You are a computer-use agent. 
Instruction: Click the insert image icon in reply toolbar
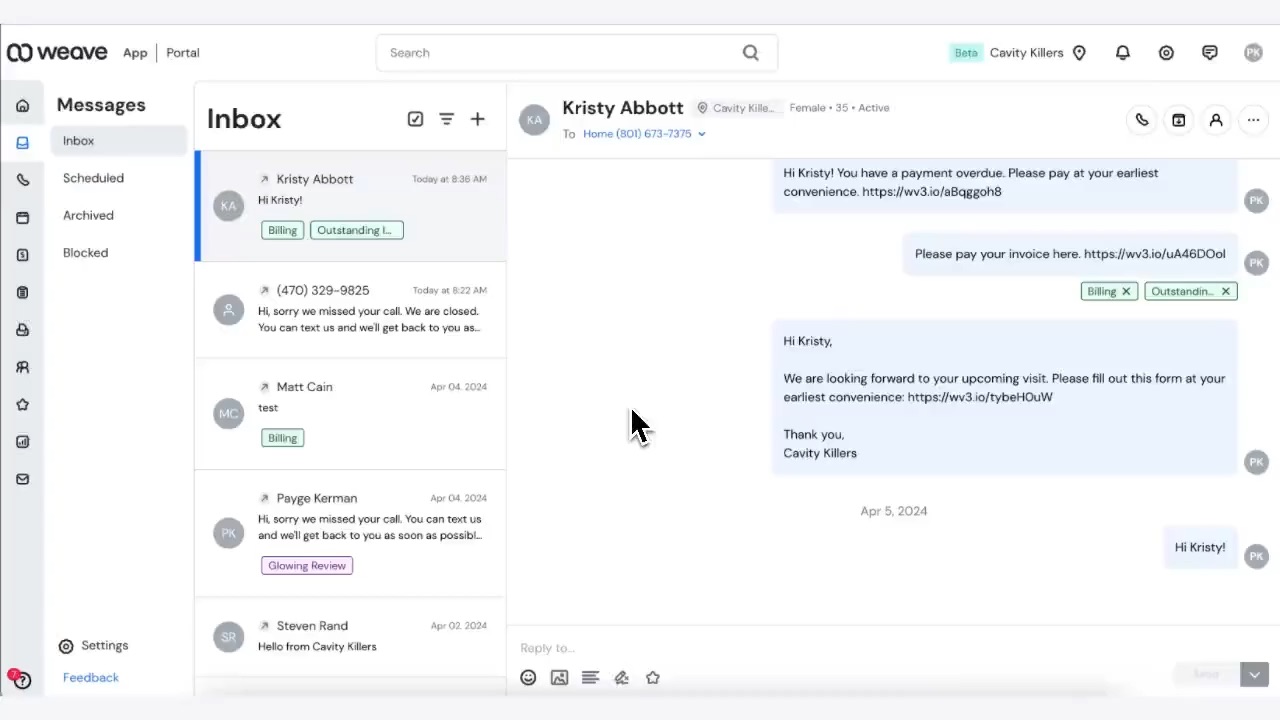pos(559,678)
